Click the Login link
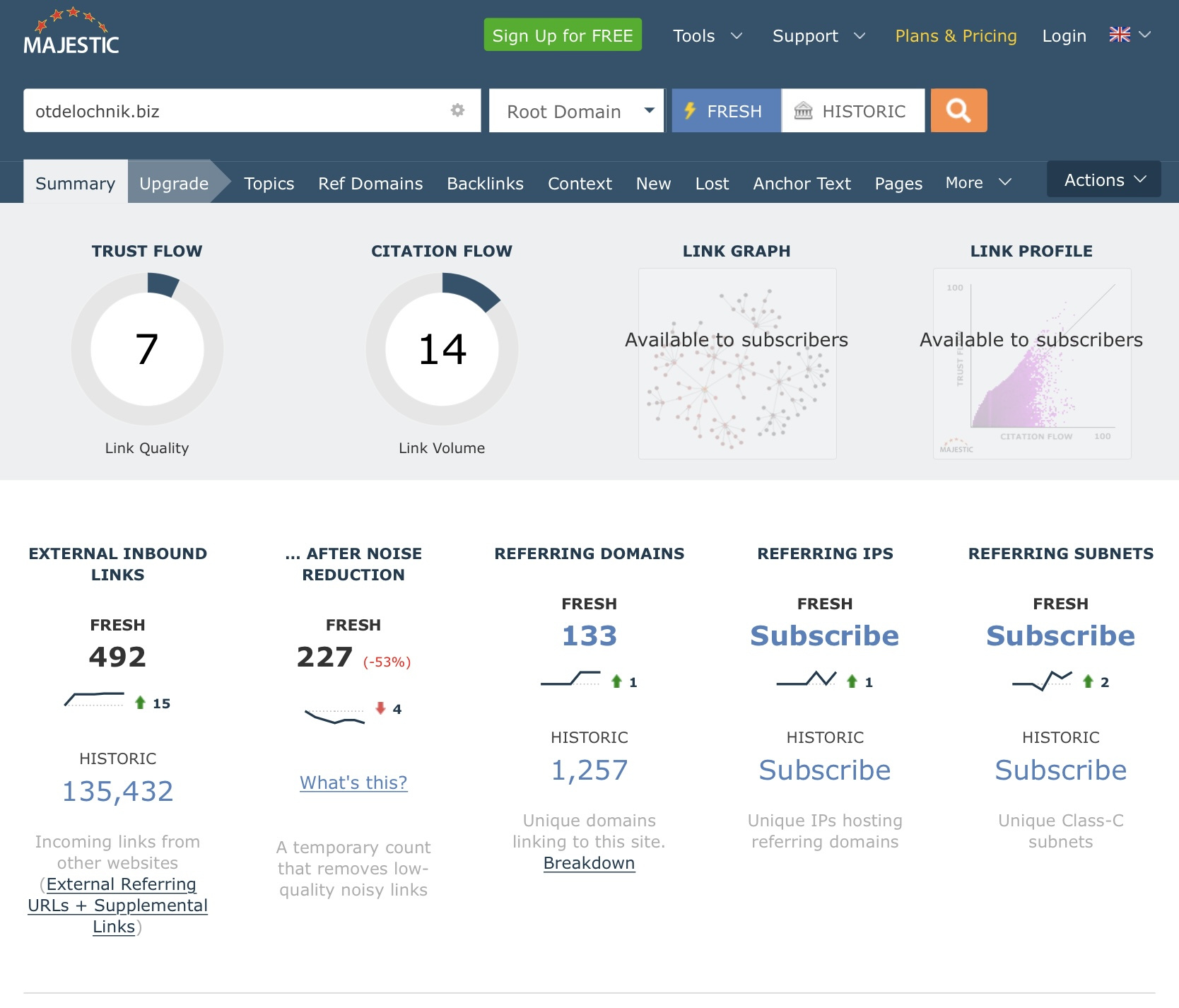This screenshot has height=1008, width=1179. coord(1064,35)
